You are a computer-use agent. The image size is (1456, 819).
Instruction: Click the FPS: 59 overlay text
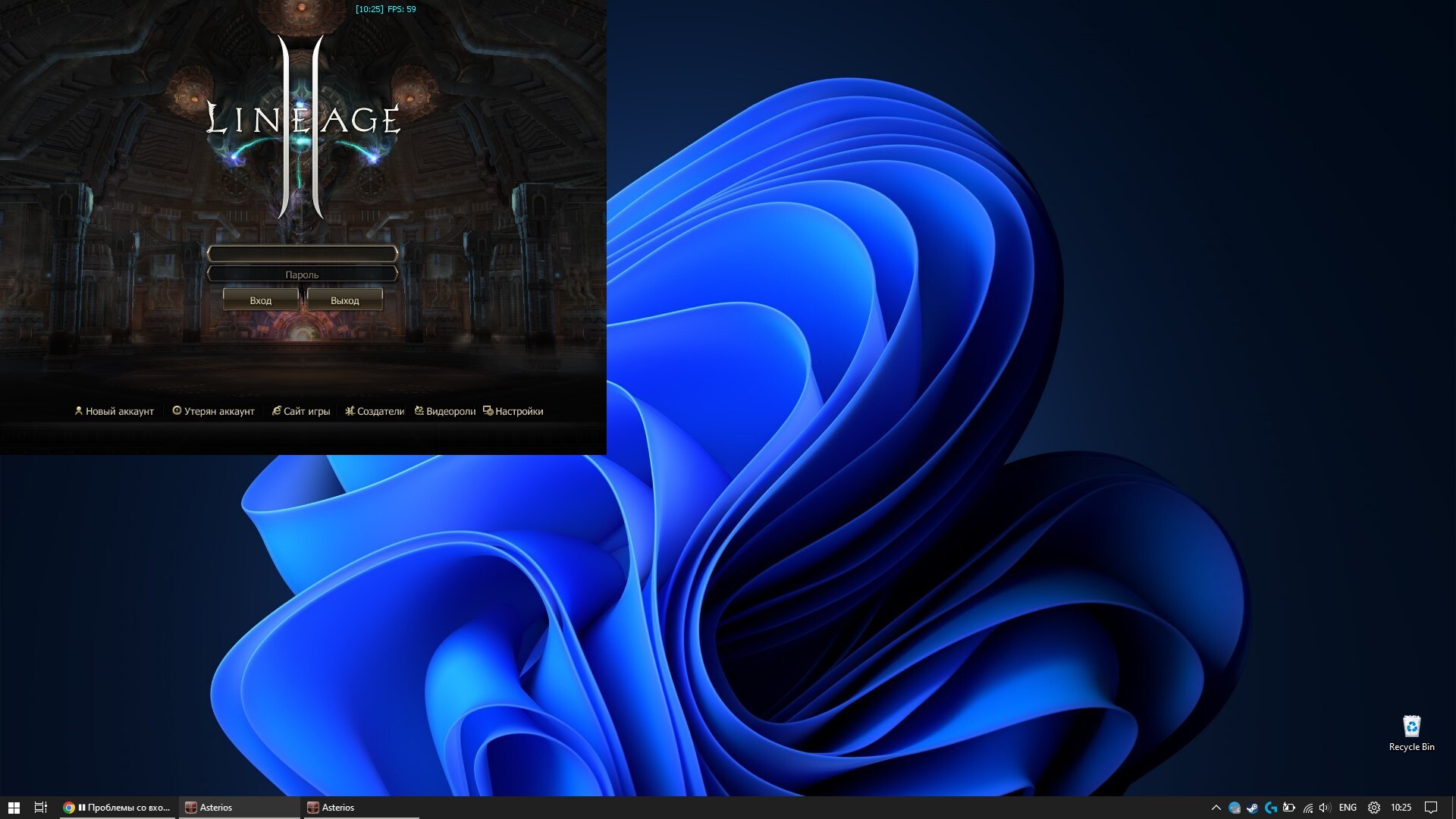402,9
